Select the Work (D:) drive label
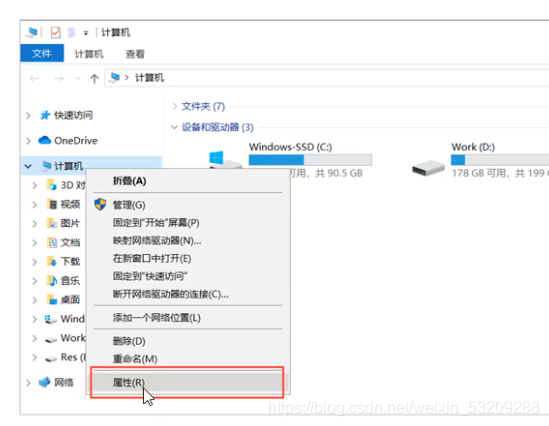549x426 pixels. (473, 147)
